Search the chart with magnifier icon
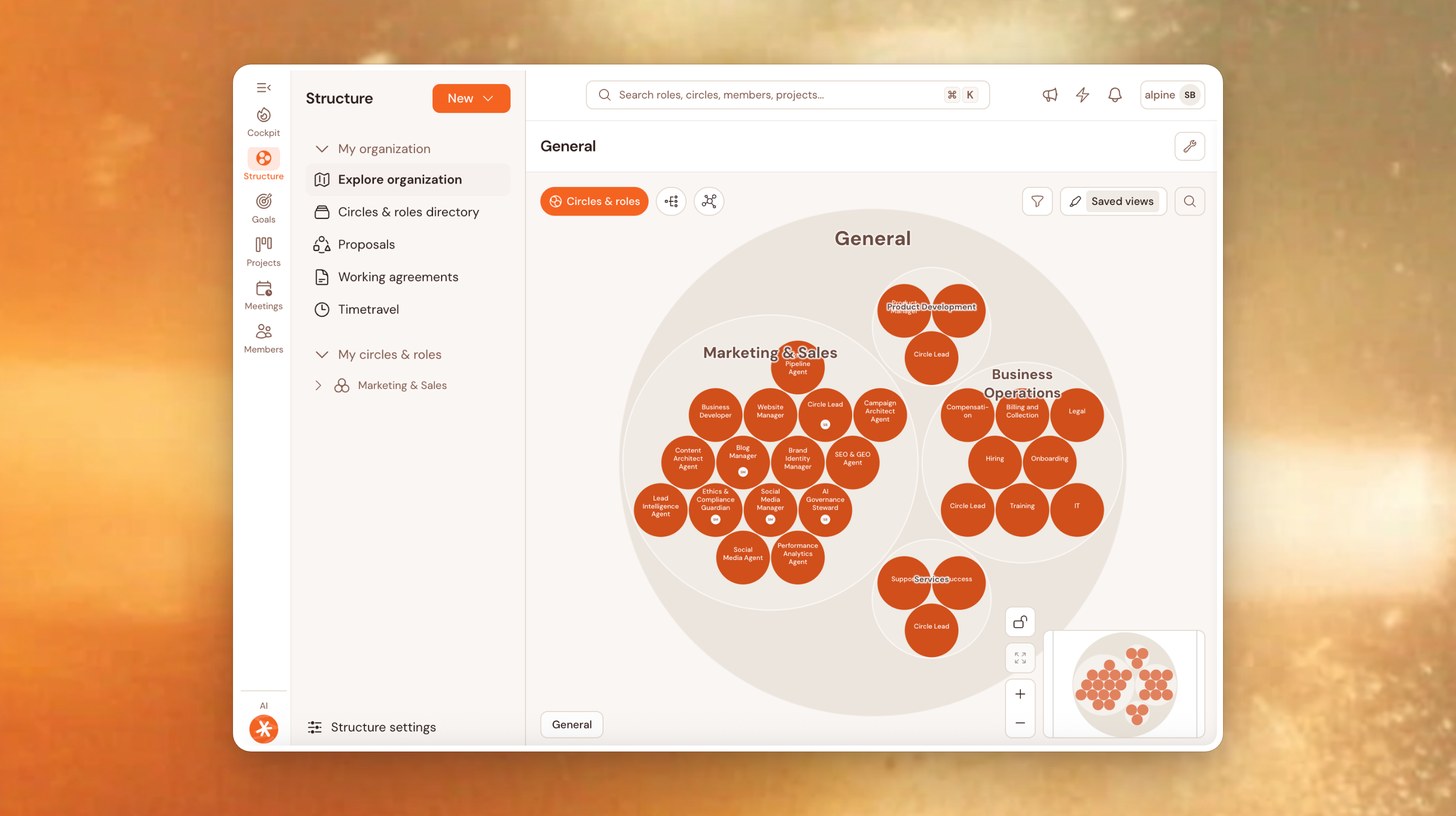This screenshot has height=816, width=1456. 1190,201
